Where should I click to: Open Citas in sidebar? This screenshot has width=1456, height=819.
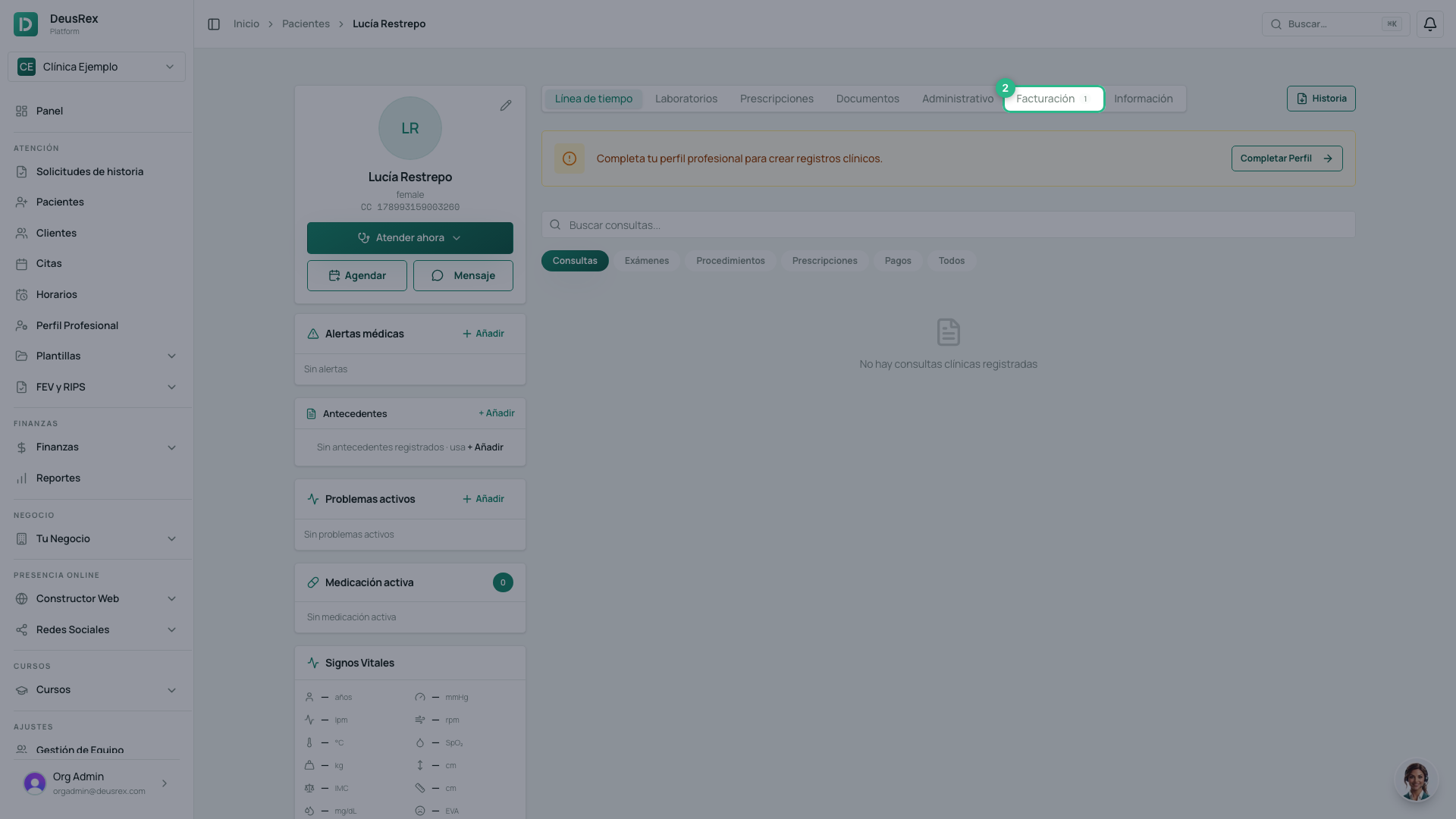point(96,264)
